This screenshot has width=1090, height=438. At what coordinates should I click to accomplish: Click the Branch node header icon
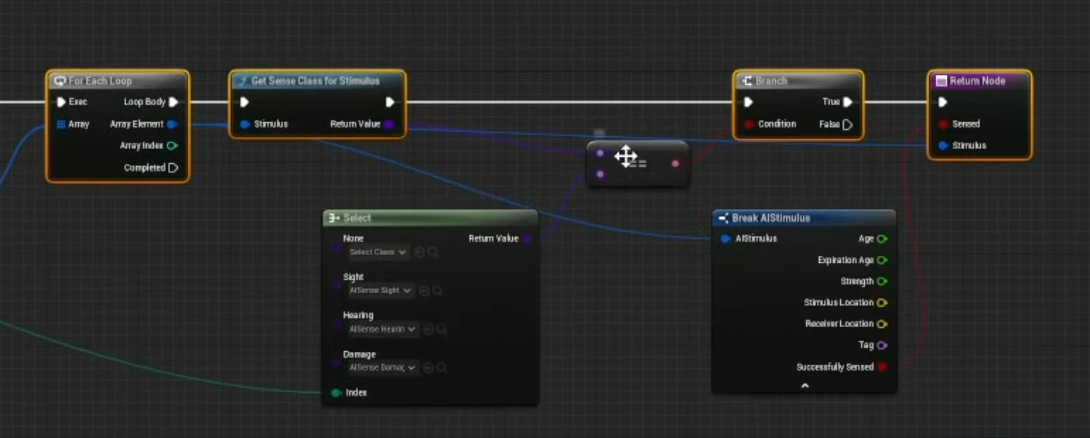[746, 81]
